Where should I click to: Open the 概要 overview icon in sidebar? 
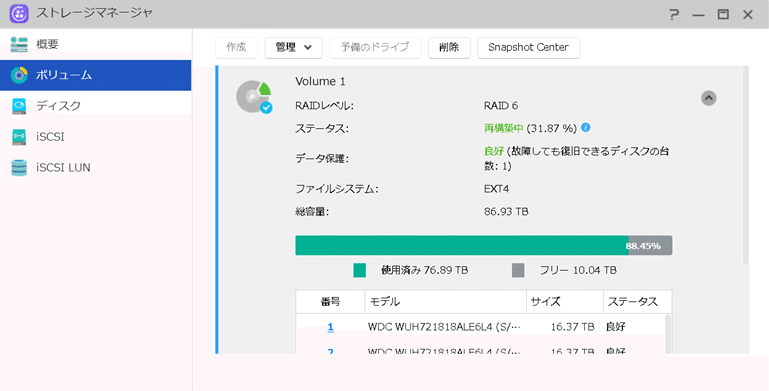[x=19, y=44]
